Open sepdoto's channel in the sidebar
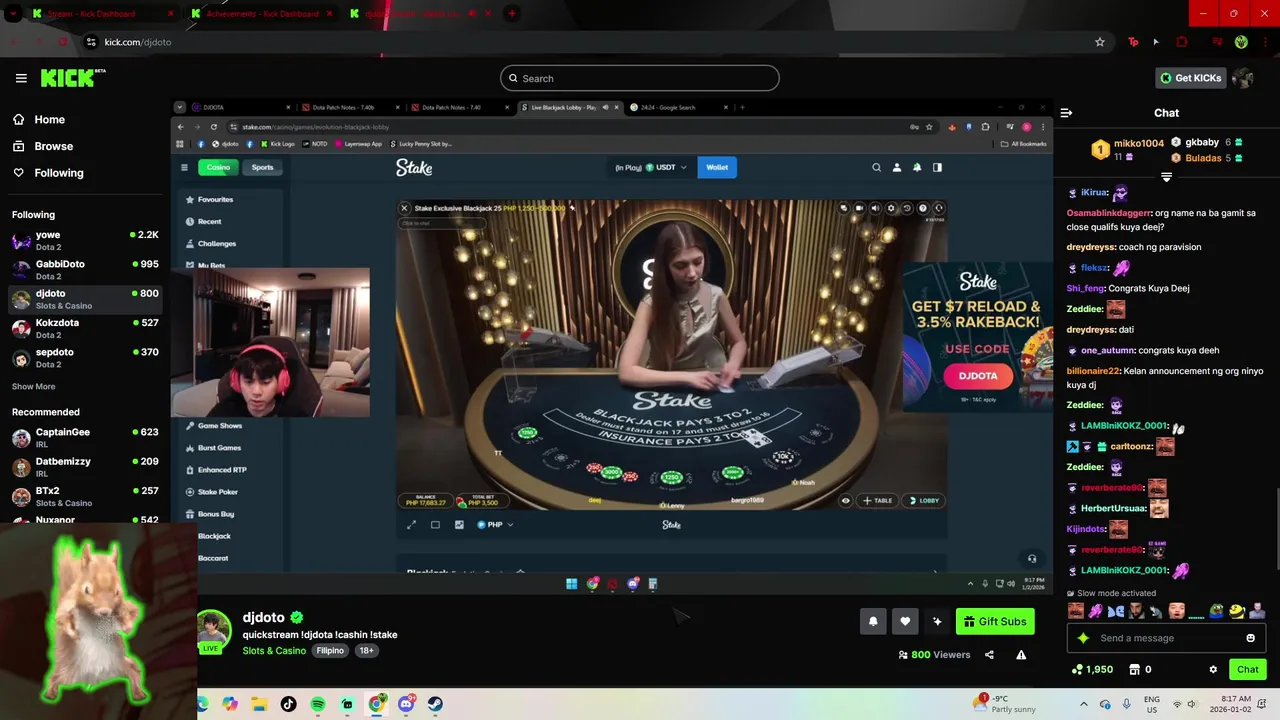Viewport: 1280px width, 720px height. [85, 357]
